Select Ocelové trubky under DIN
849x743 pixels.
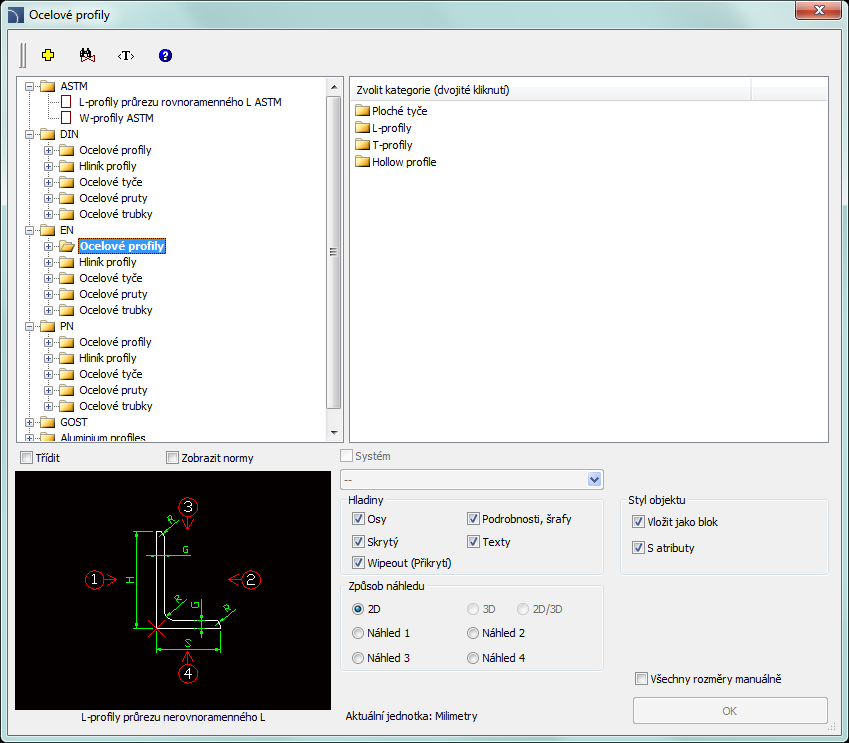[116, 214]
